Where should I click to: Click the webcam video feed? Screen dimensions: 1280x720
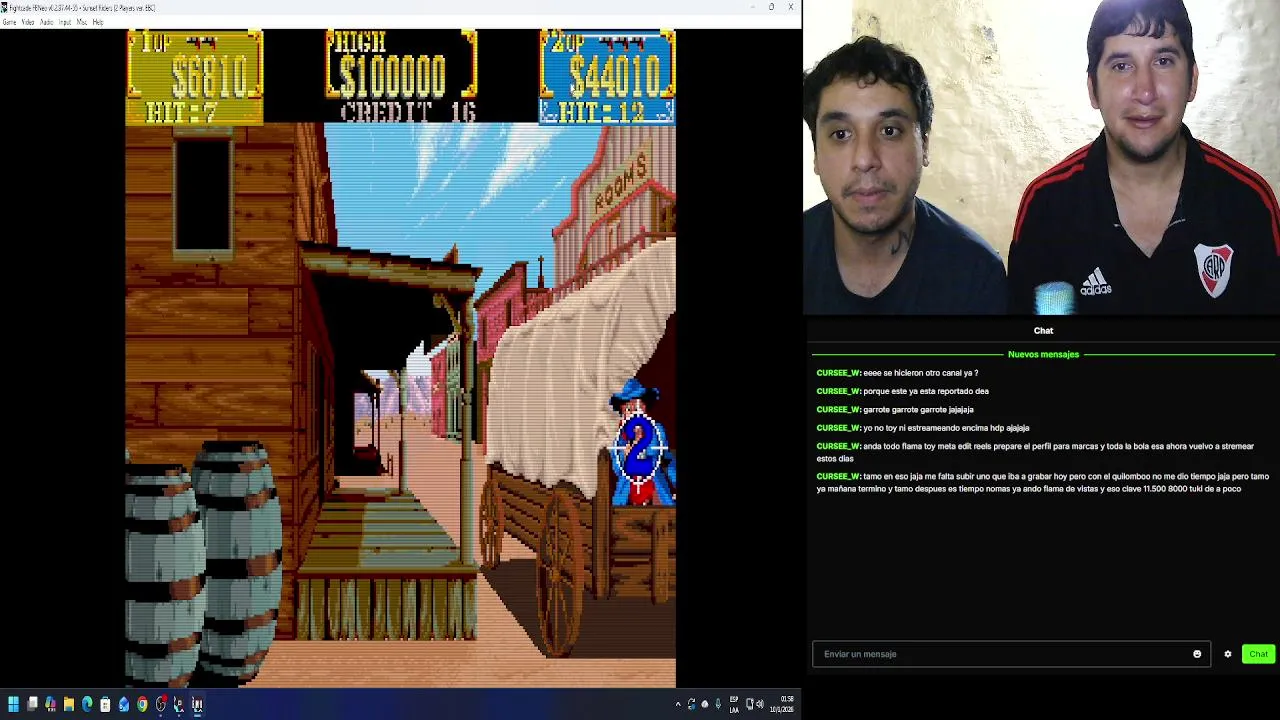tap(1042, 158)
